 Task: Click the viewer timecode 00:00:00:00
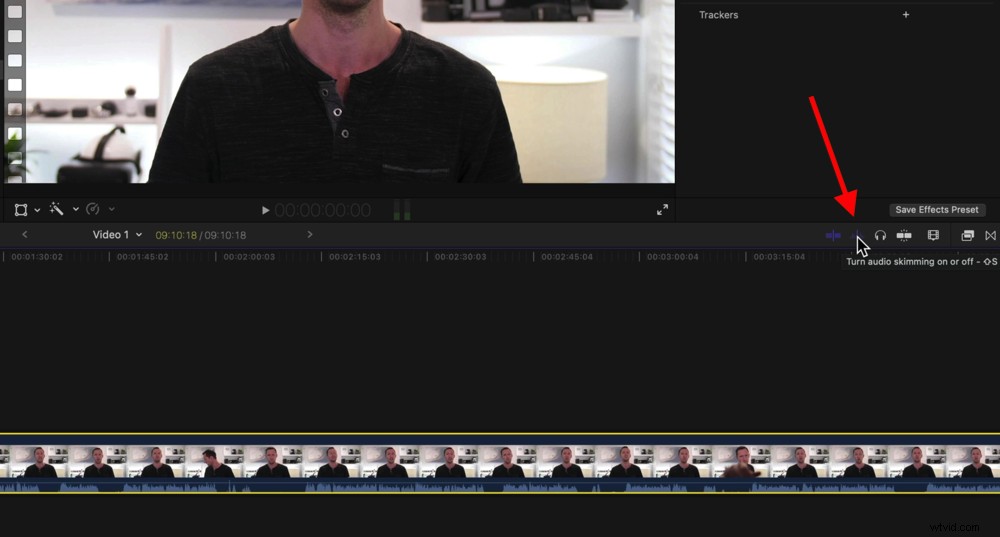(x=323, y=210)
